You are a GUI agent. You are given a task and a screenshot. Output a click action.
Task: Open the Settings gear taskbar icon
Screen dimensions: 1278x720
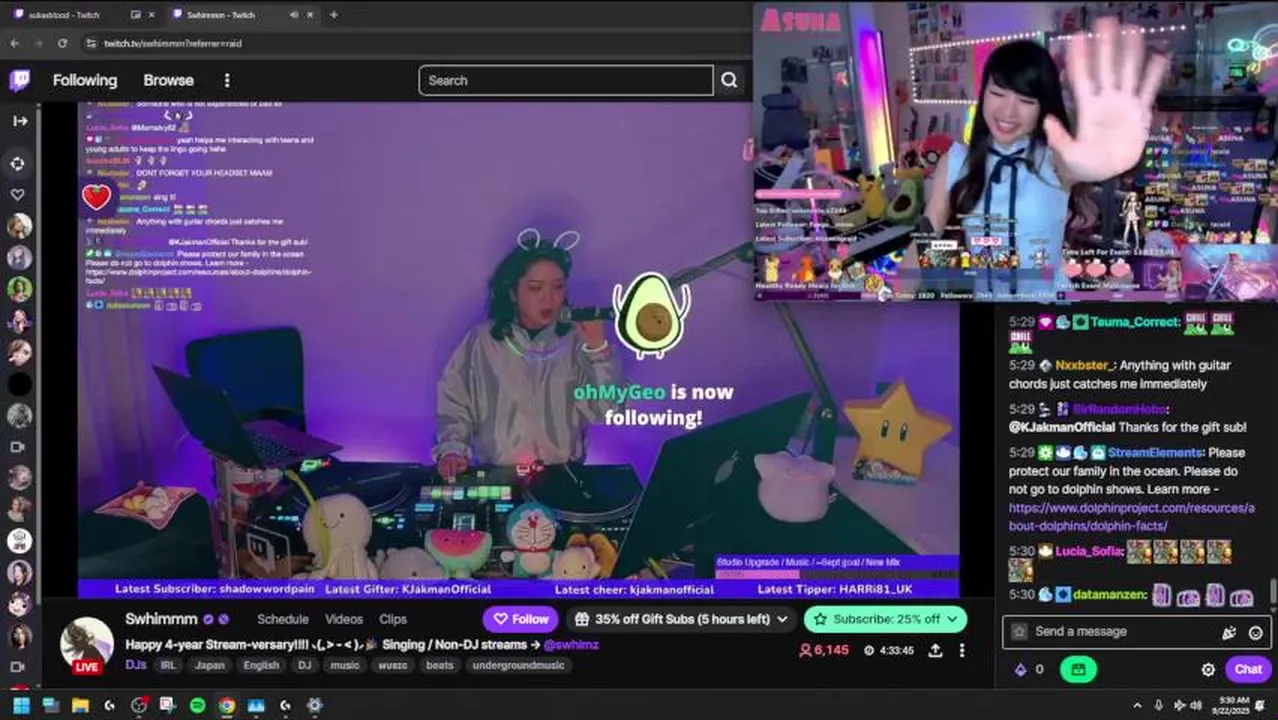click(315, 705)
